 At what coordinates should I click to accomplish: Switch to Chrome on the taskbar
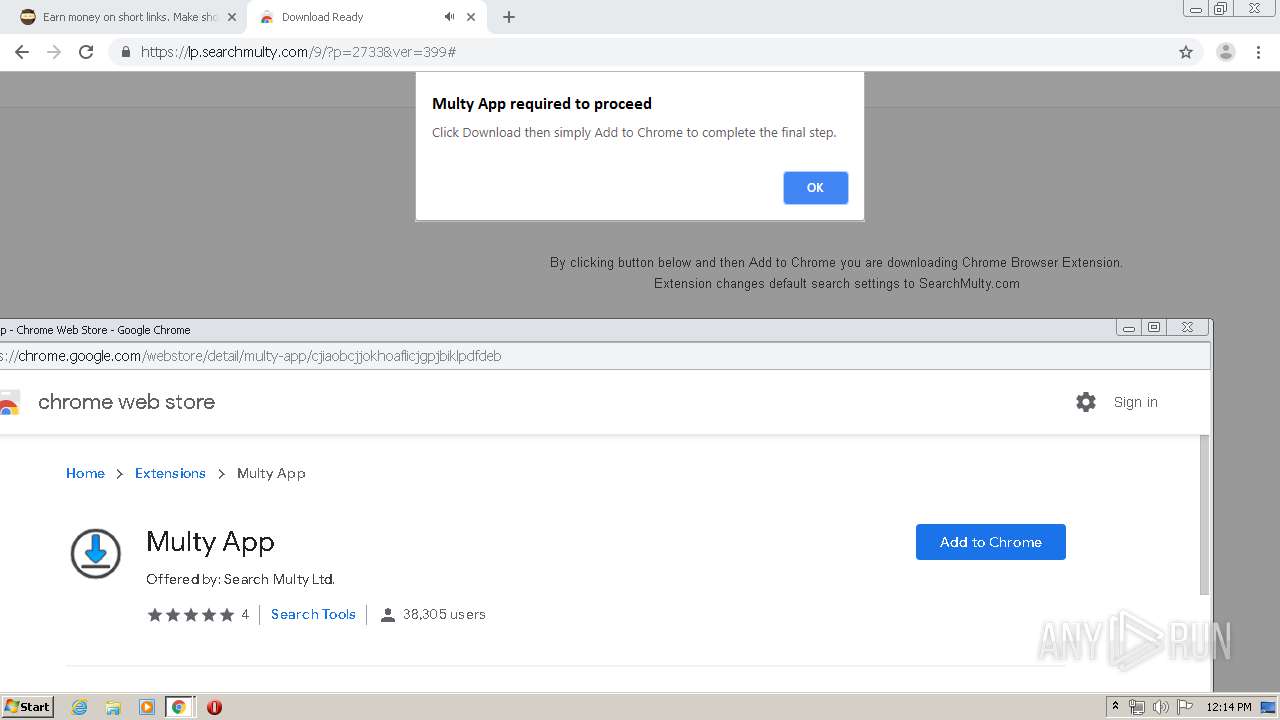pos(179,707)
